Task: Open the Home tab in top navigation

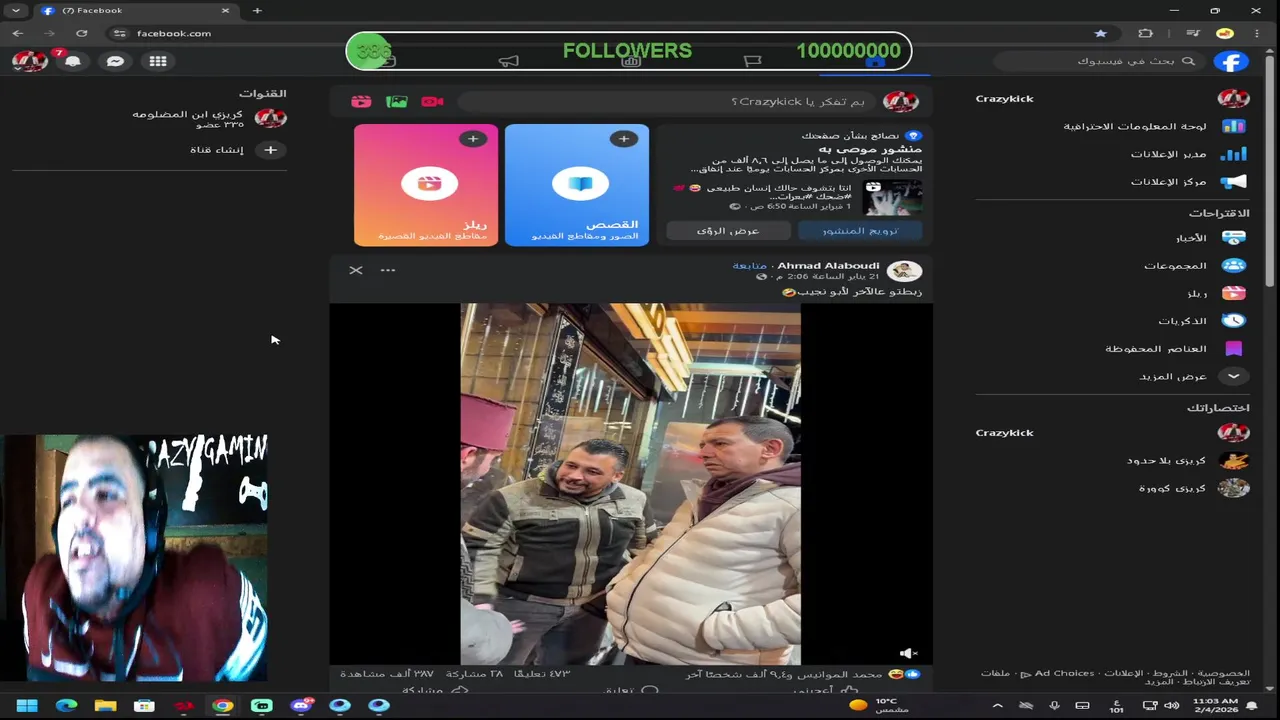Action: click(x=875, y=61)
